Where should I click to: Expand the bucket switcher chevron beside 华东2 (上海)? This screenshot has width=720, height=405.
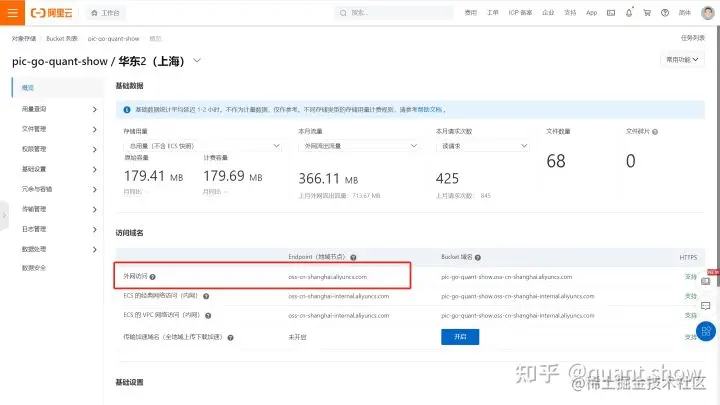(197, 61)
